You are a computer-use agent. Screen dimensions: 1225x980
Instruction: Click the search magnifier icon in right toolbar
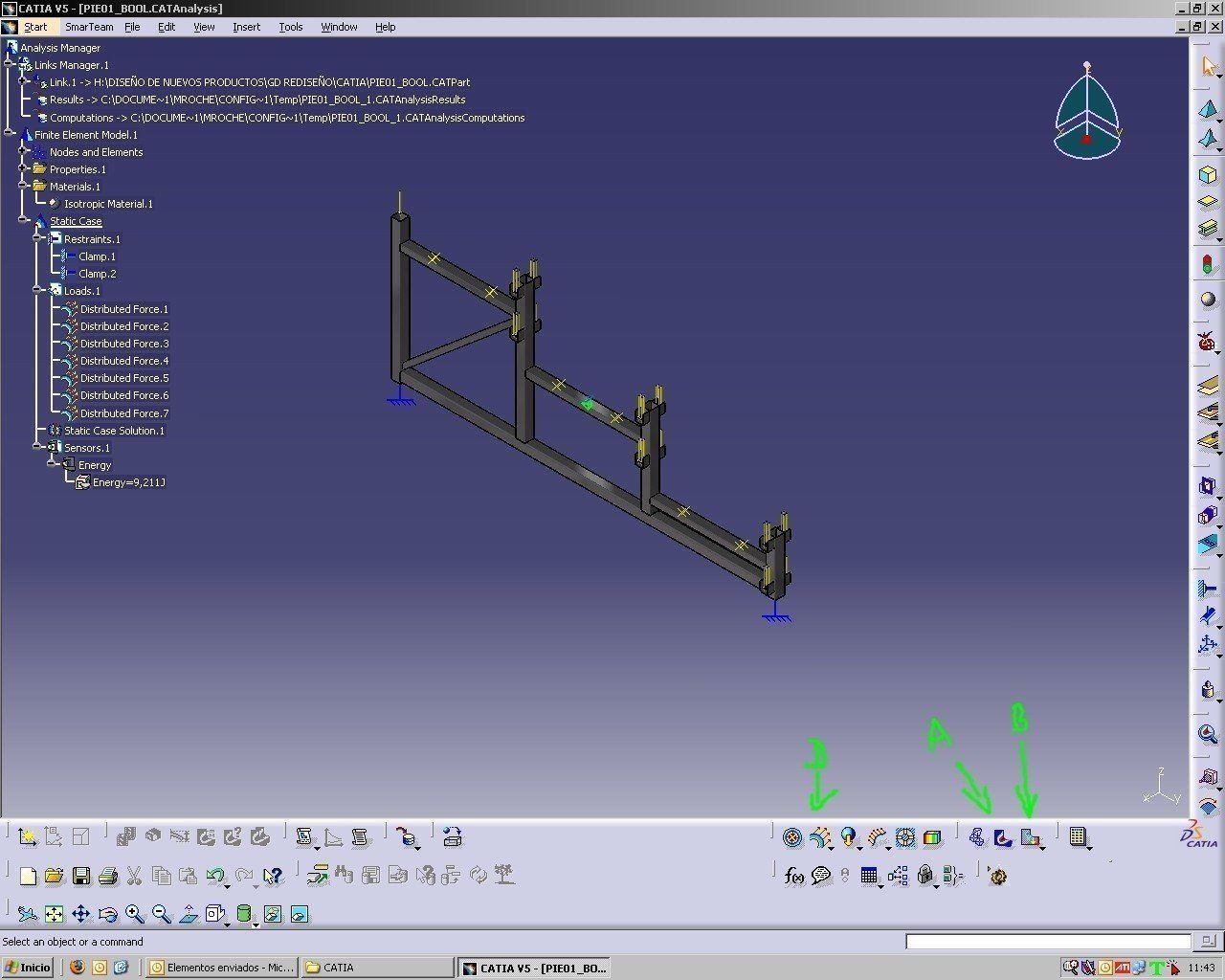click(1208, 735)
